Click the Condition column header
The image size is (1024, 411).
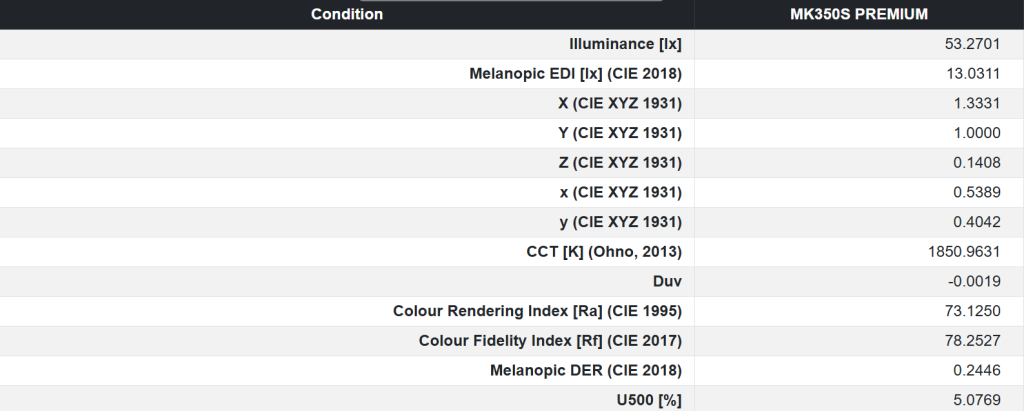pyautogui.click(x=347, y=14)
